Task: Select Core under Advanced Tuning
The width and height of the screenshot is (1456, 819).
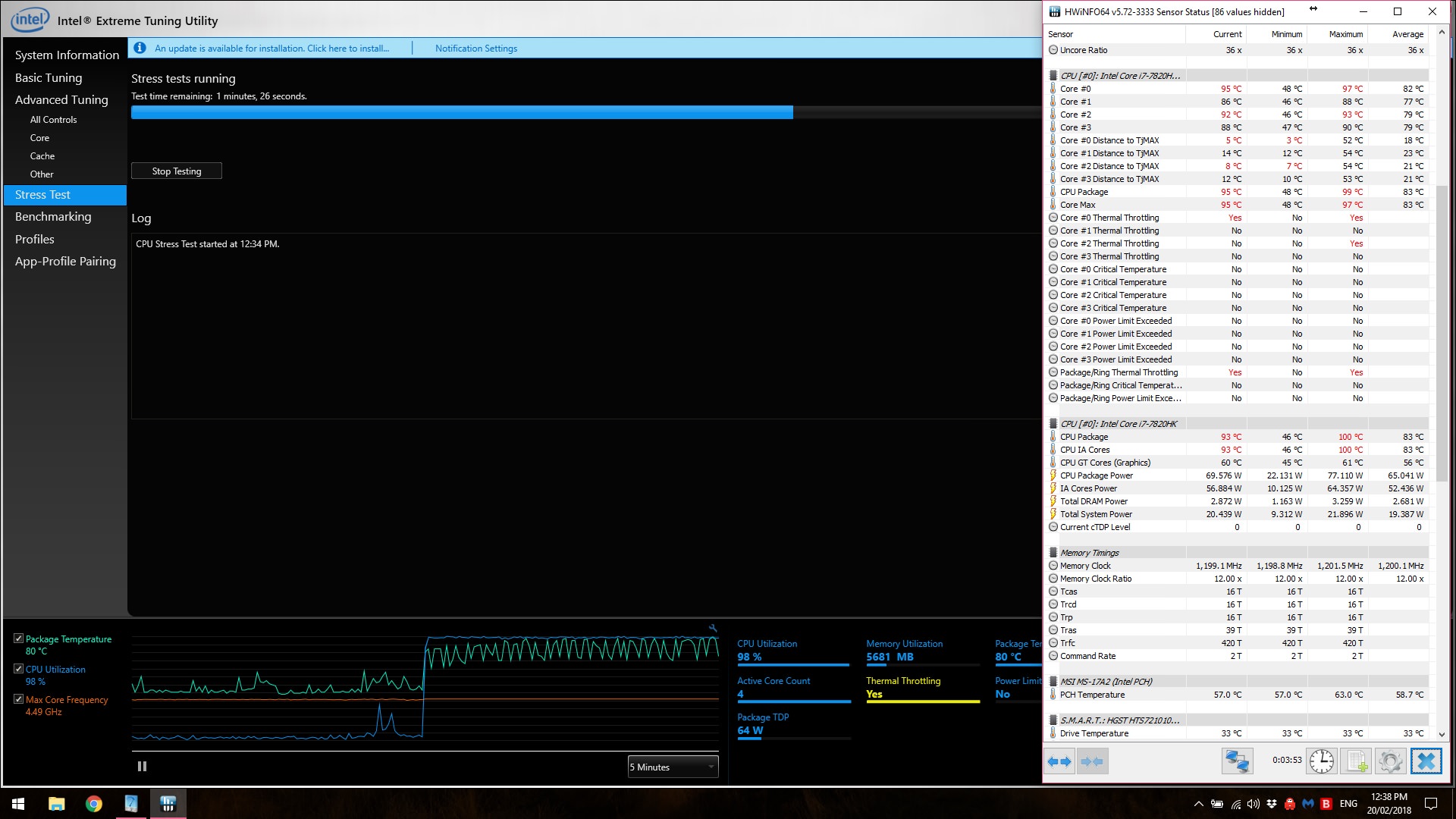Action: [39, 138]
